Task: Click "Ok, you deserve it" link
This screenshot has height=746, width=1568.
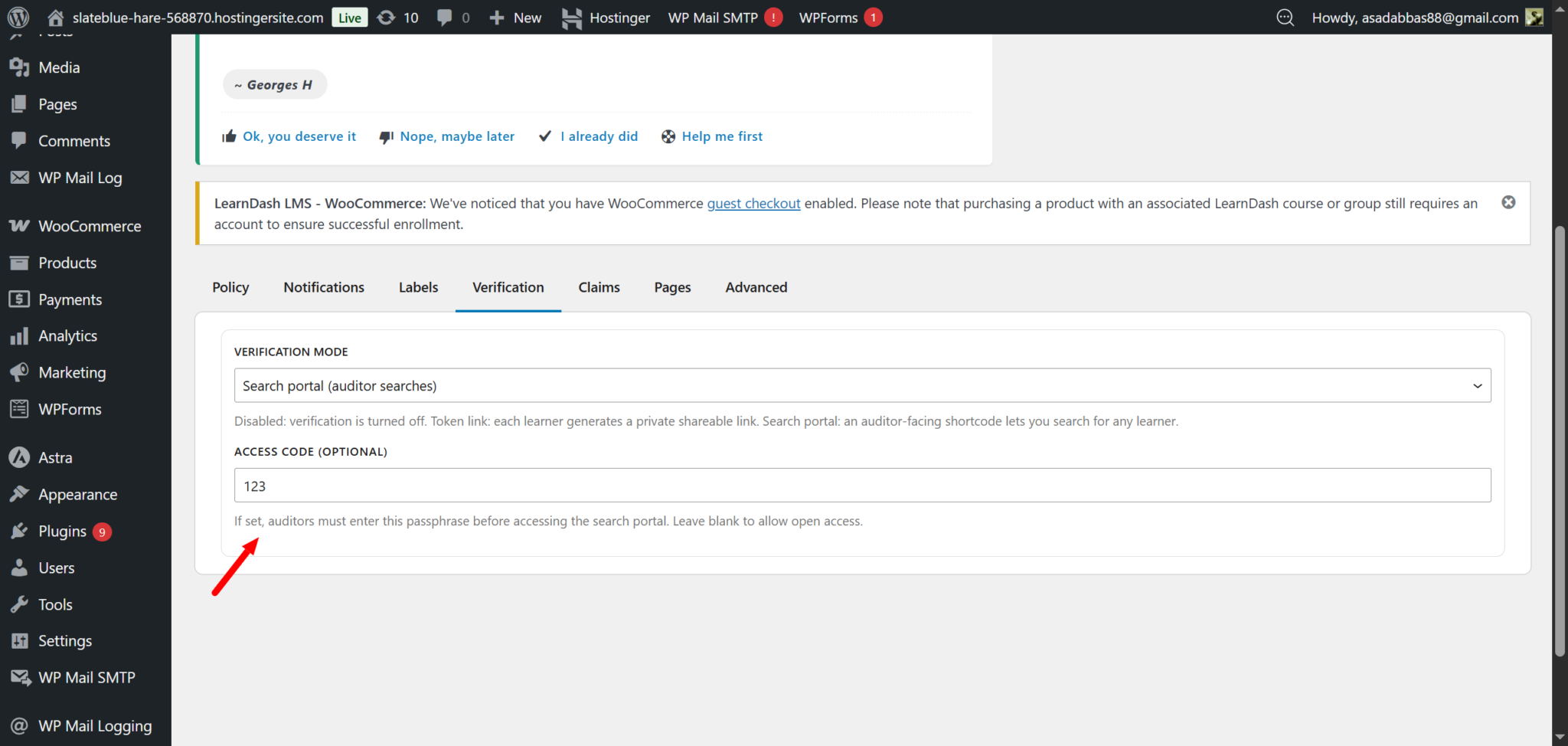Action: (x=299, y=136)
